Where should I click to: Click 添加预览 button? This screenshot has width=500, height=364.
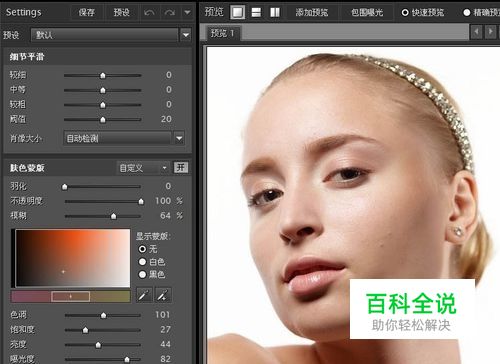(312, 13)
